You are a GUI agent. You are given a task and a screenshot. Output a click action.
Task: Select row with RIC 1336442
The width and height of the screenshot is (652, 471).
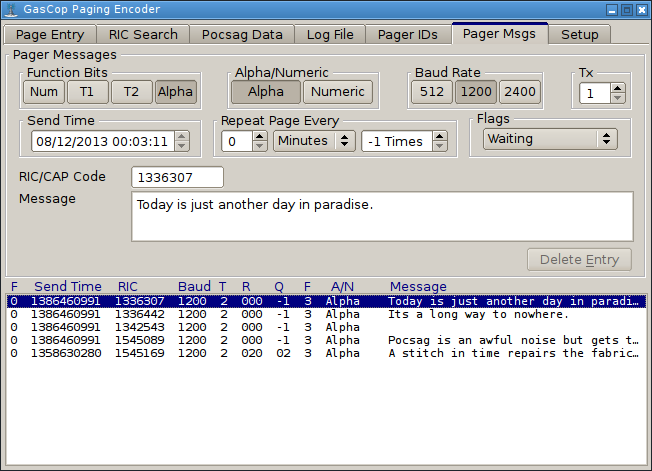(326, 314)
